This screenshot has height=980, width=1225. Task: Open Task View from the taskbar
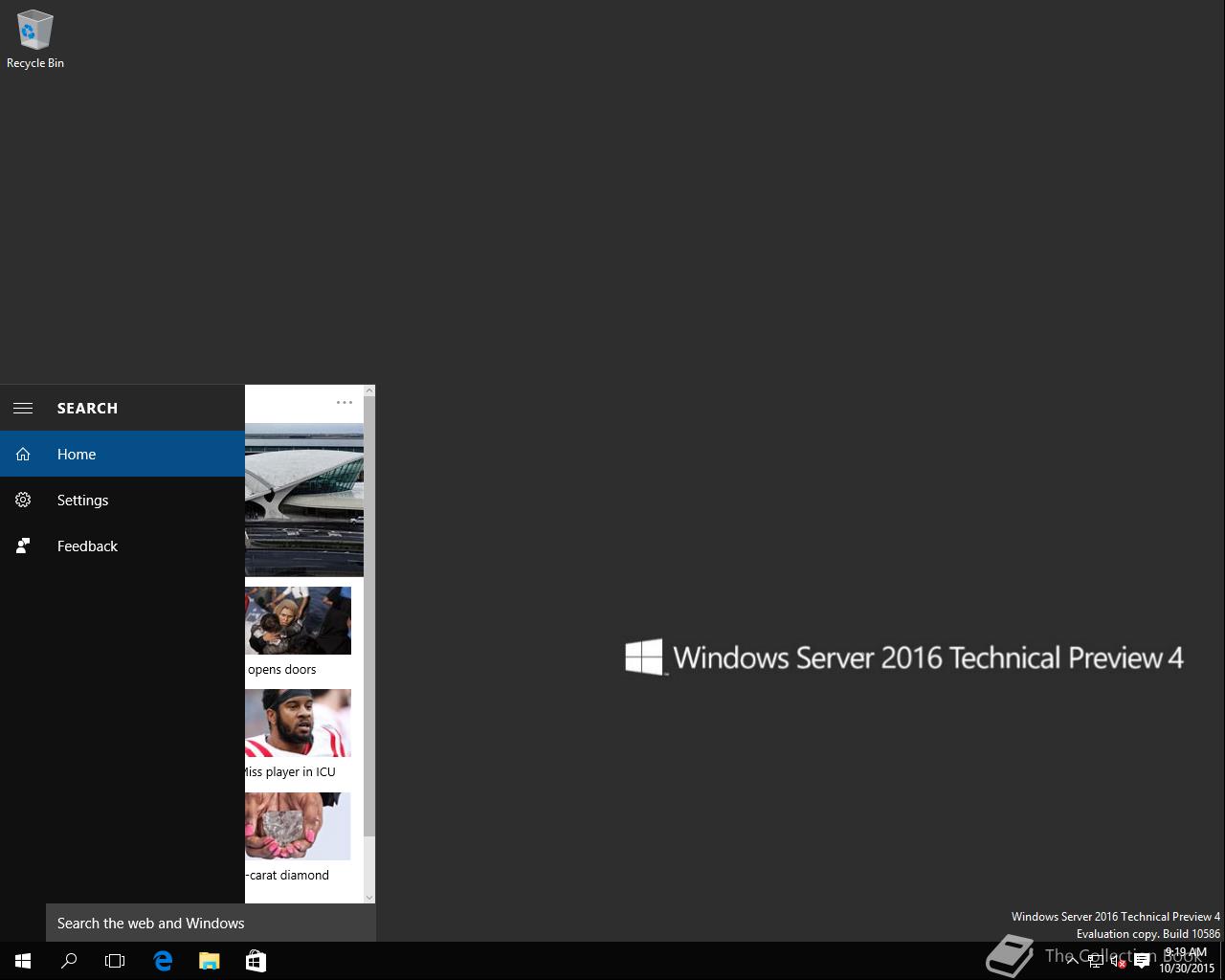tap(115, 961)
